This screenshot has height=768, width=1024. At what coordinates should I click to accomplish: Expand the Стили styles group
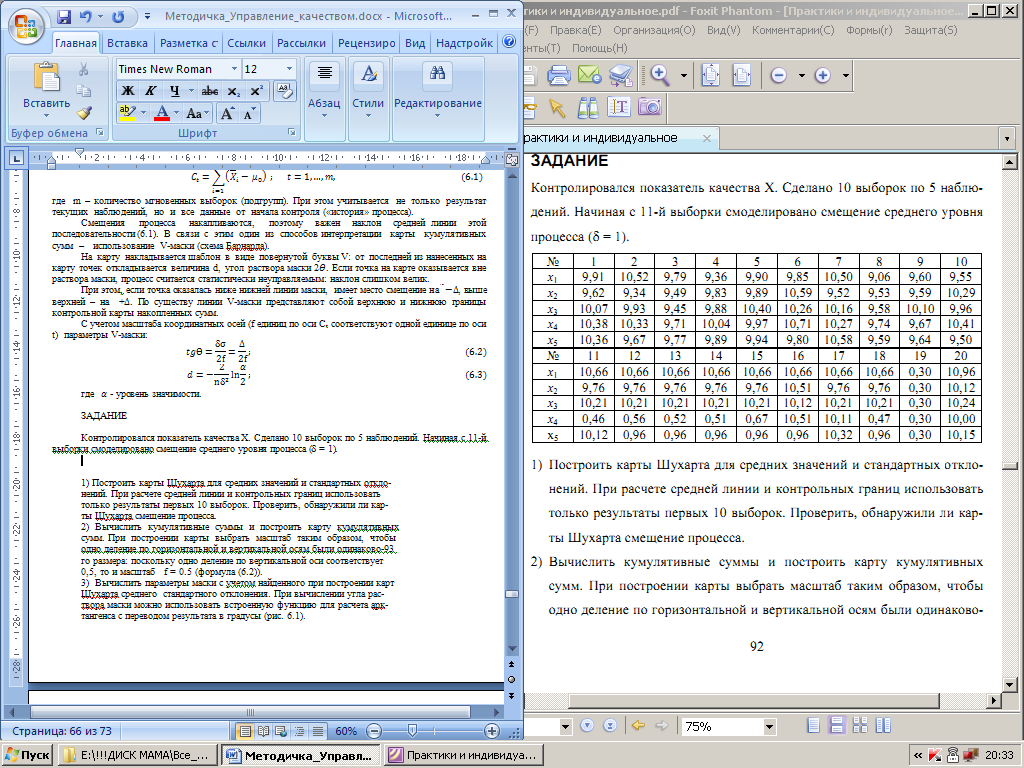coord(368,98)
